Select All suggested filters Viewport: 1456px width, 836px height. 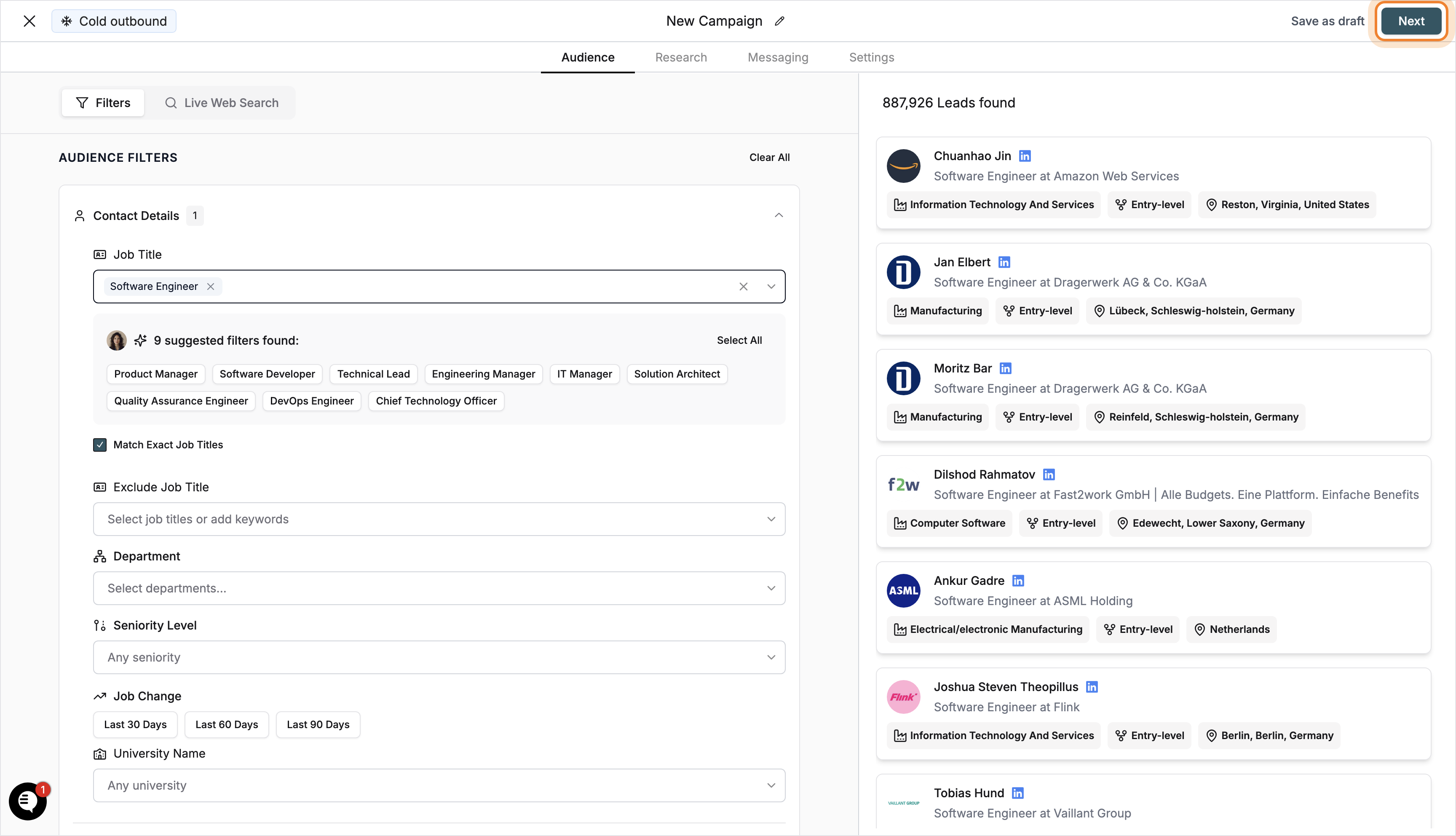pos(739,340)
